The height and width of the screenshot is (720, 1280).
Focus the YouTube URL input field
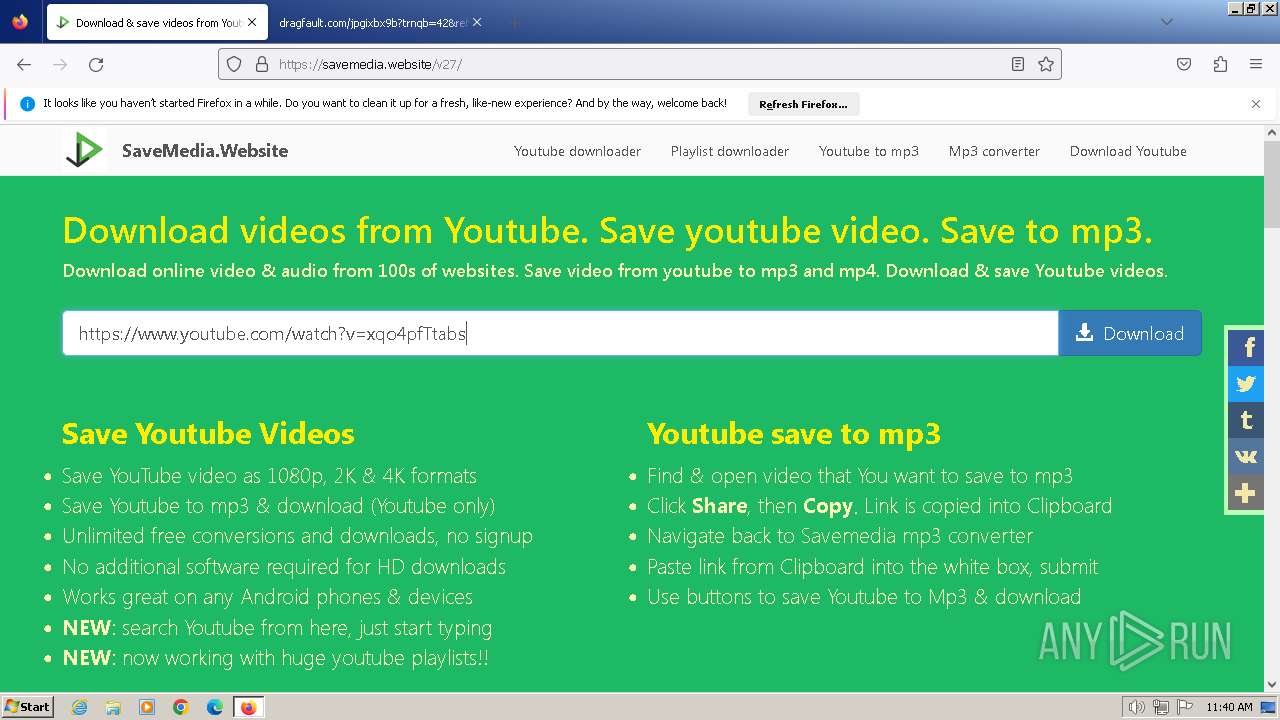[560, 333]
